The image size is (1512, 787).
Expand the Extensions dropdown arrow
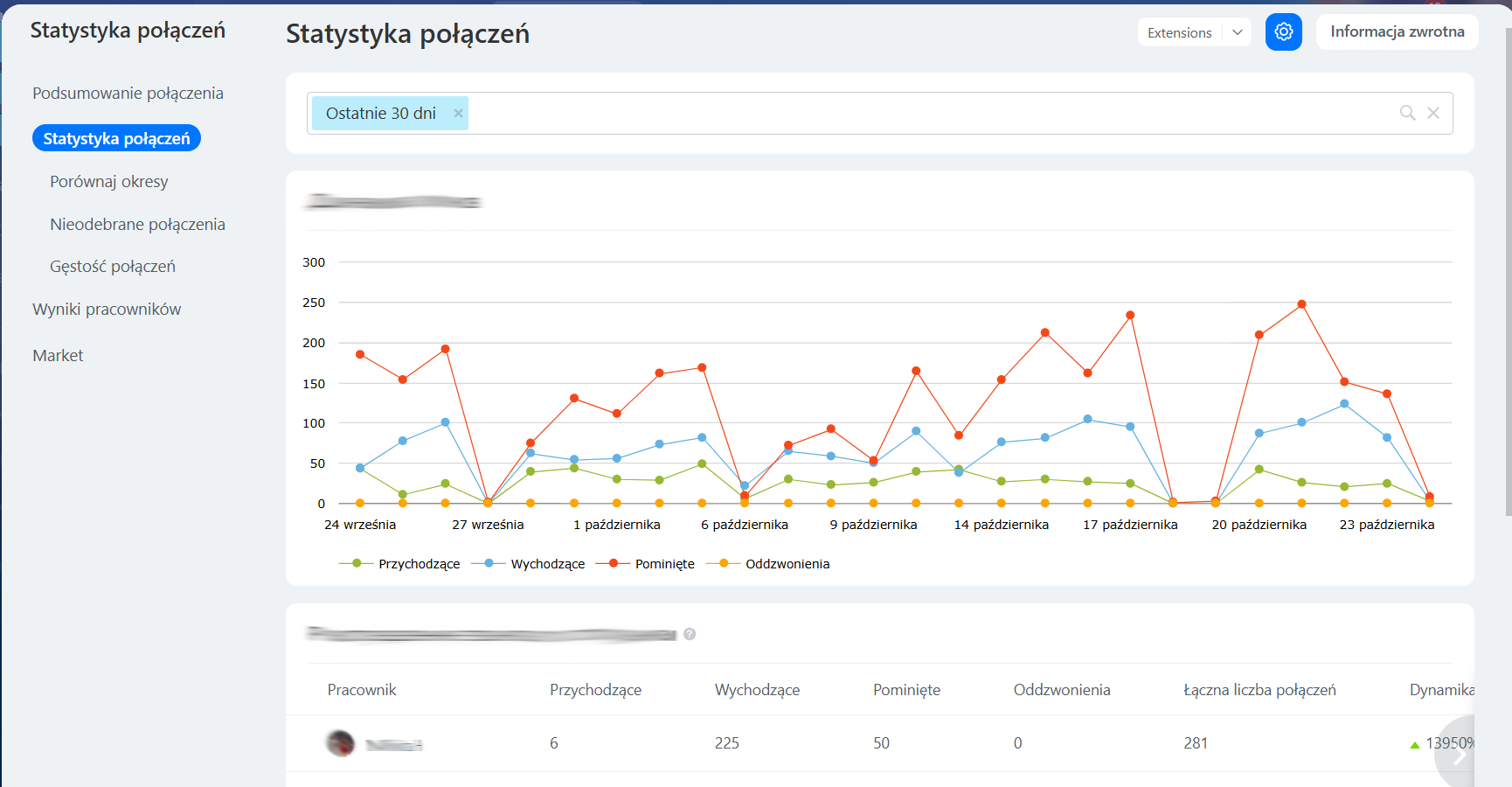tap(1237, 32)
